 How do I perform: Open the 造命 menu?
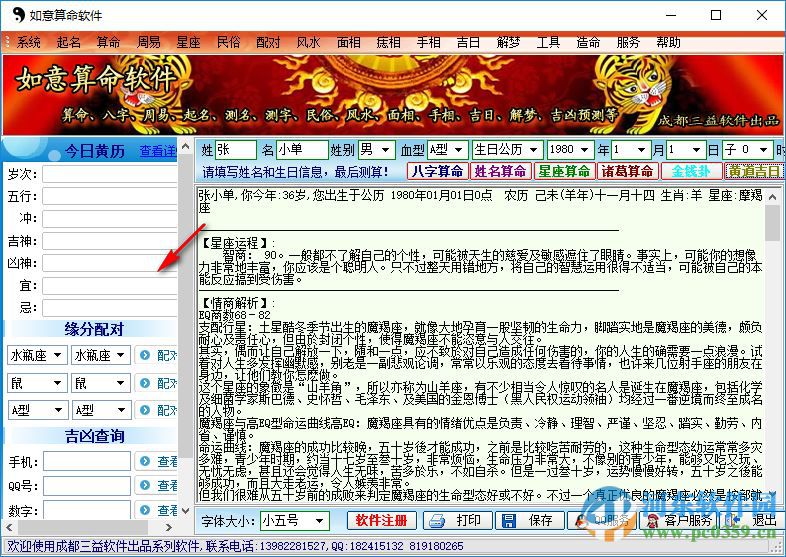point(588,43)
